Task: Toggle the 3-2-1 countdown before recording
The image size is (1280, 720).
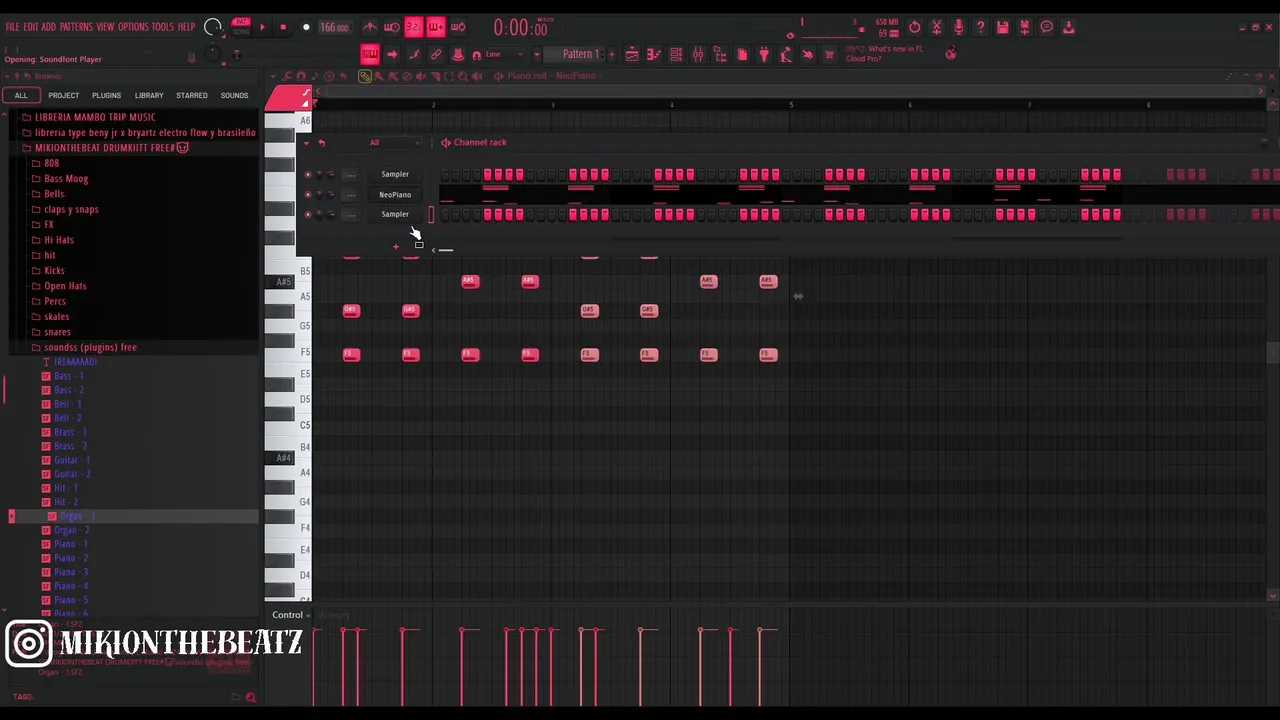Action: (x=414, y=27)
